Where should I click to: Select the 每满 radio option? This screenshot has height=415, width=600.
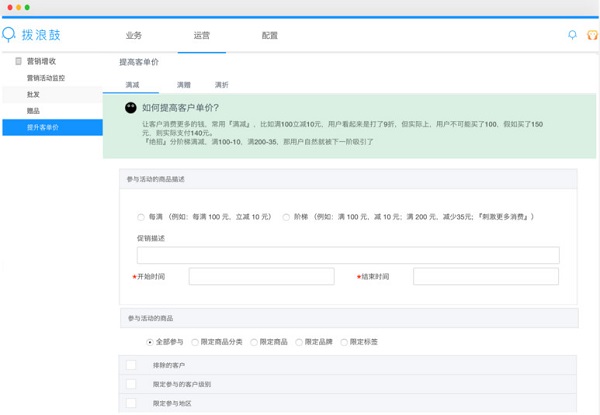[141, 217]
